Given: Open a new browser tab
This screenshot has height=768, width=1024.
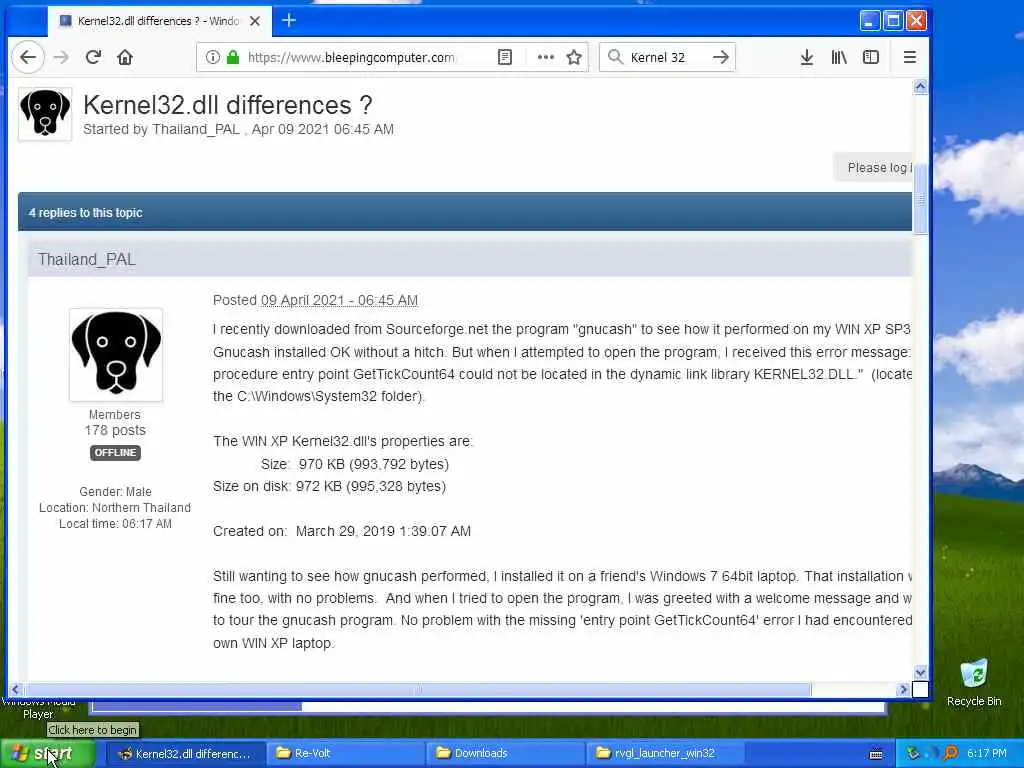Looking at the screenshot, I should click(x=289, y=21).
